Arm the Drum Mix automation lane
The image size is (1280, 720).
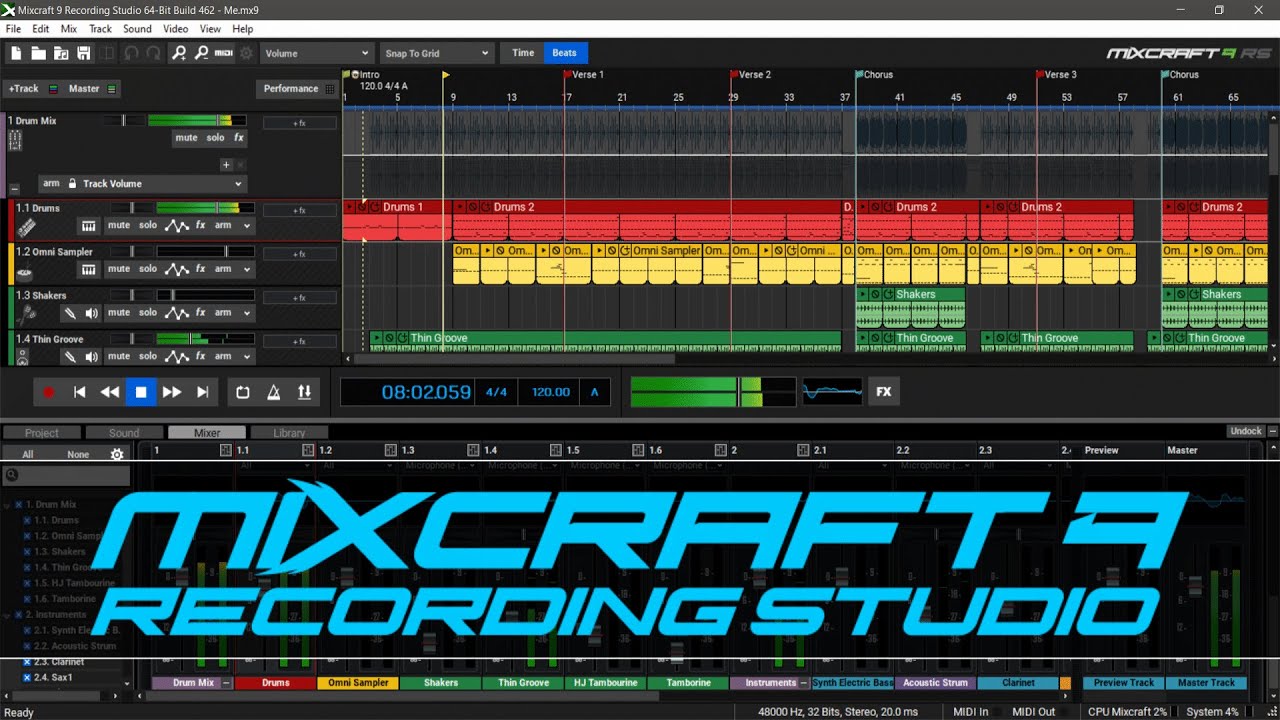coord(51,184)
